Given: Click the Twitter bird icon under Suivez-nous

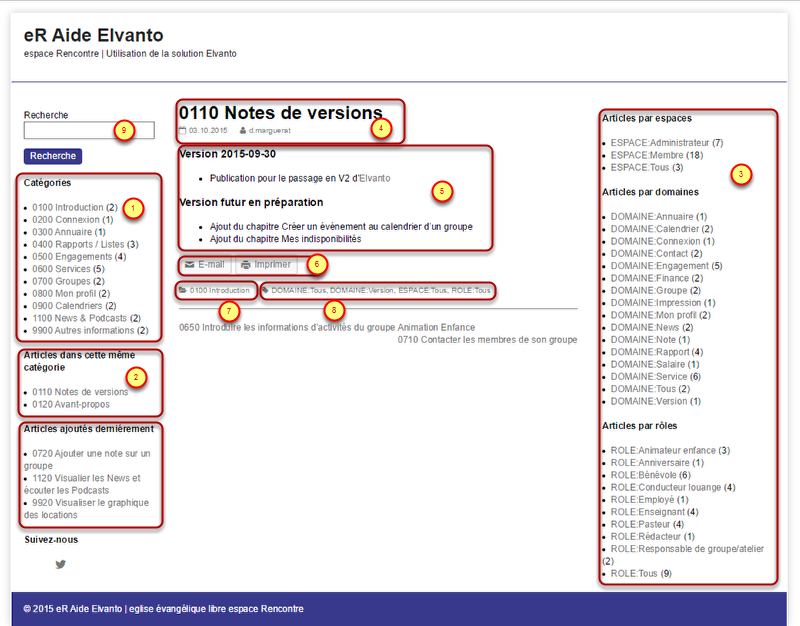Looking at the screenshot, I should click(x=60, y=564).
